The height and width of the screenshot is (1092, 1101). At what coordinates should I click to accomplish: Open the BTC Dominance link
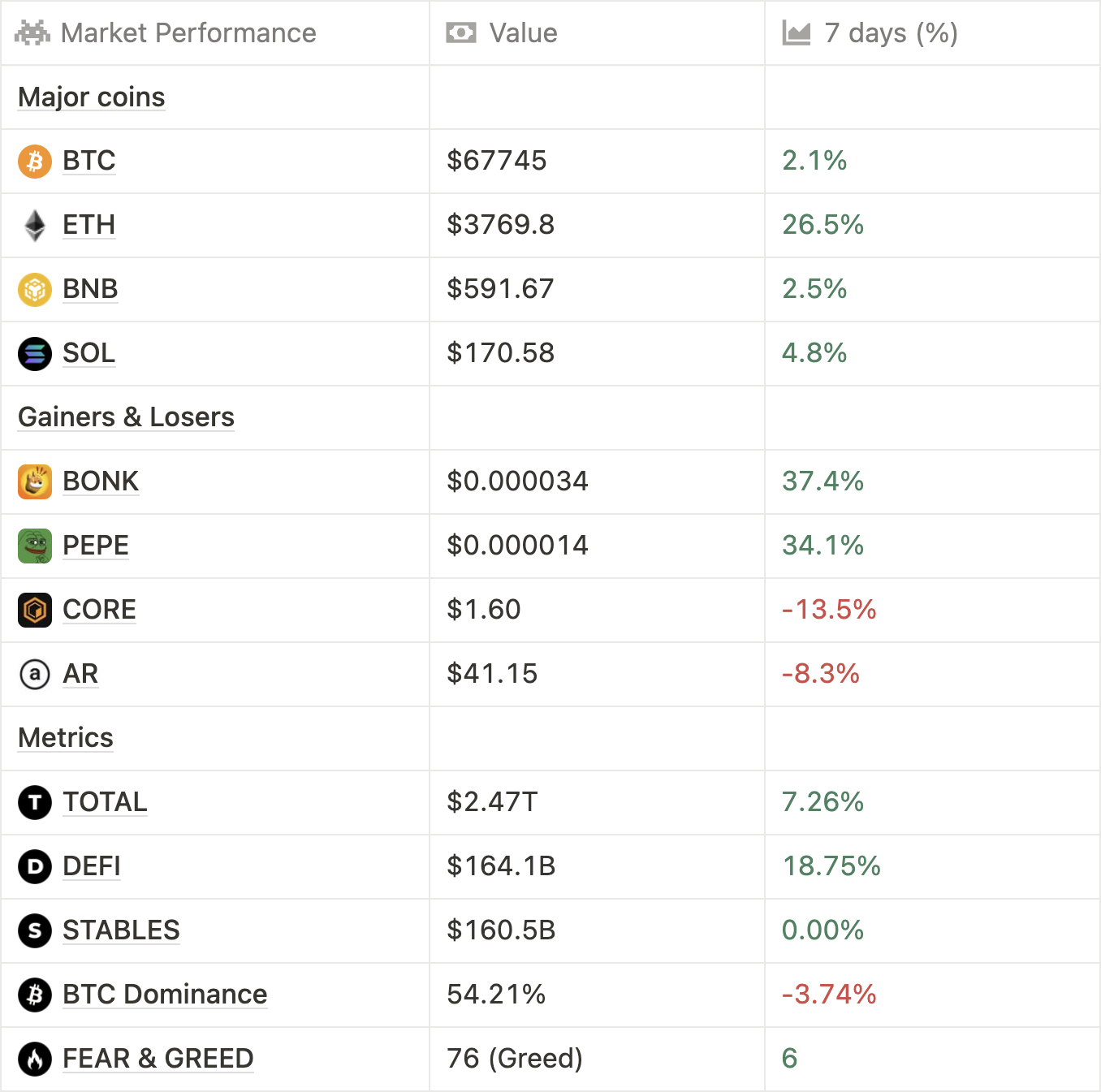(x=165, y=995)
